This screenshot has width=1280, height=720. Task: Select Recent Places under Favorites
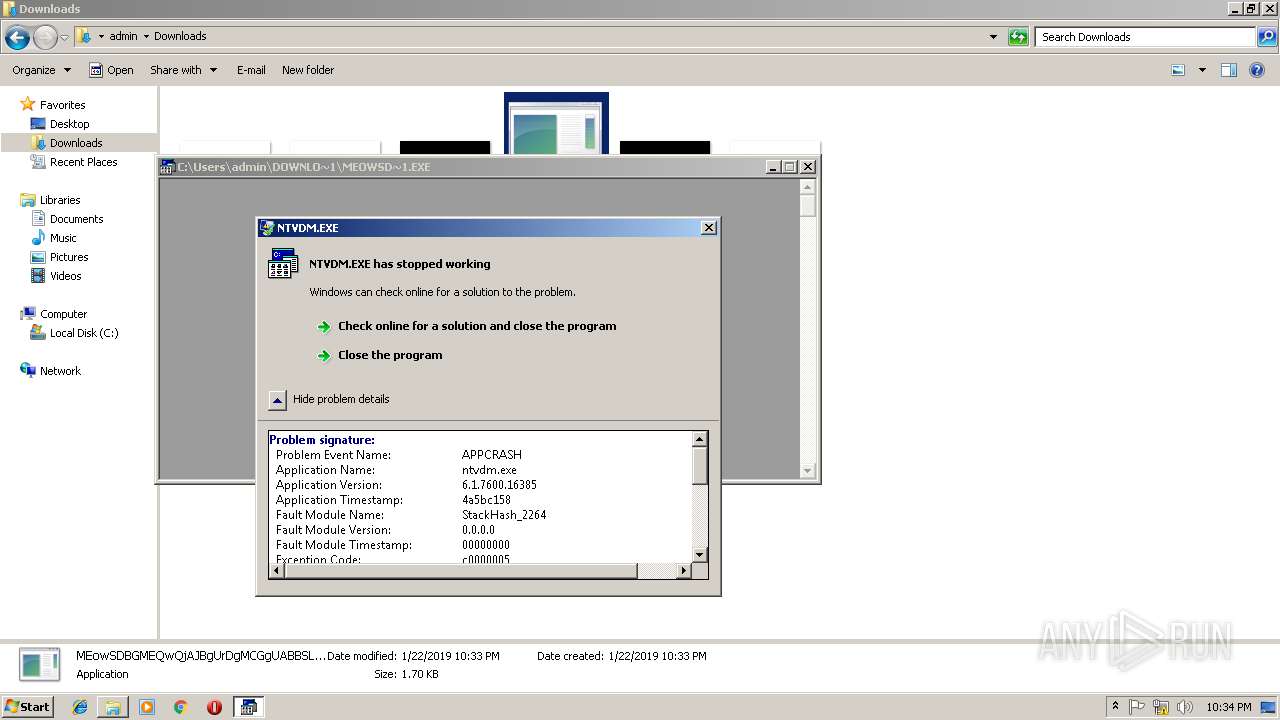tap(83, 162)
